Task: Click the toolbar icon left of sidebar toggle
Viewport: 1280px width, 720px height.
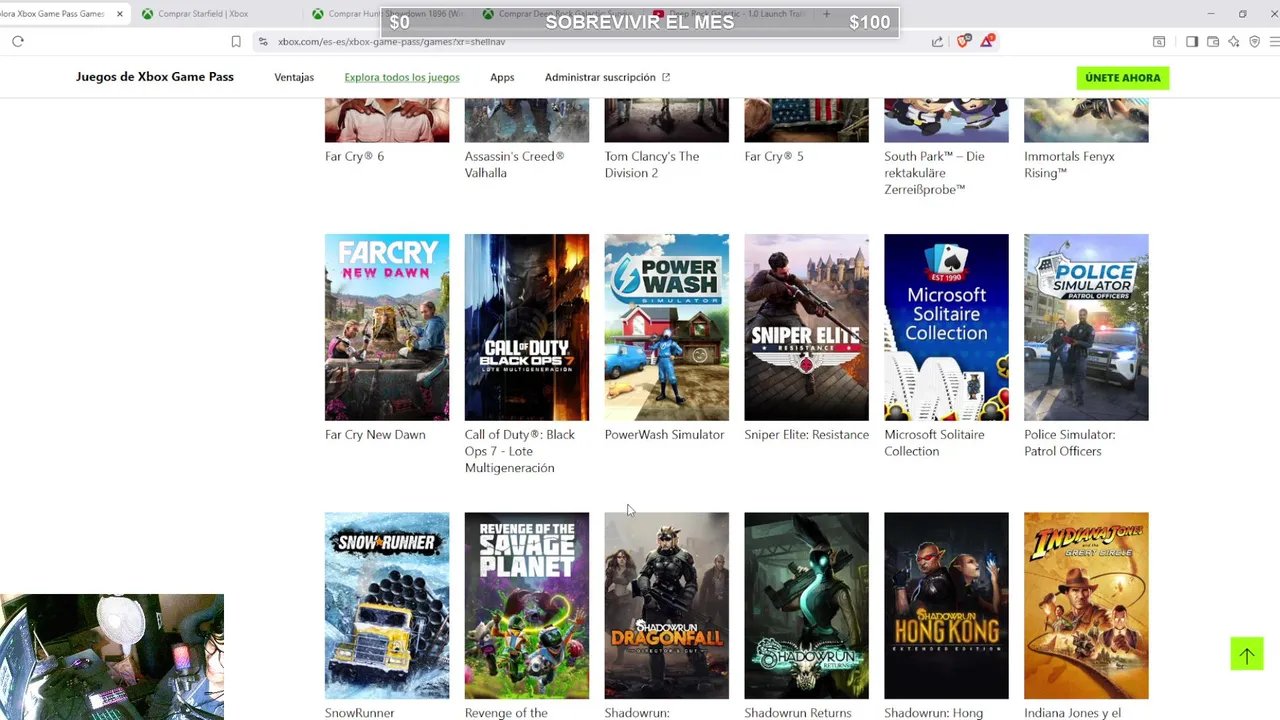Action: 1159,41
